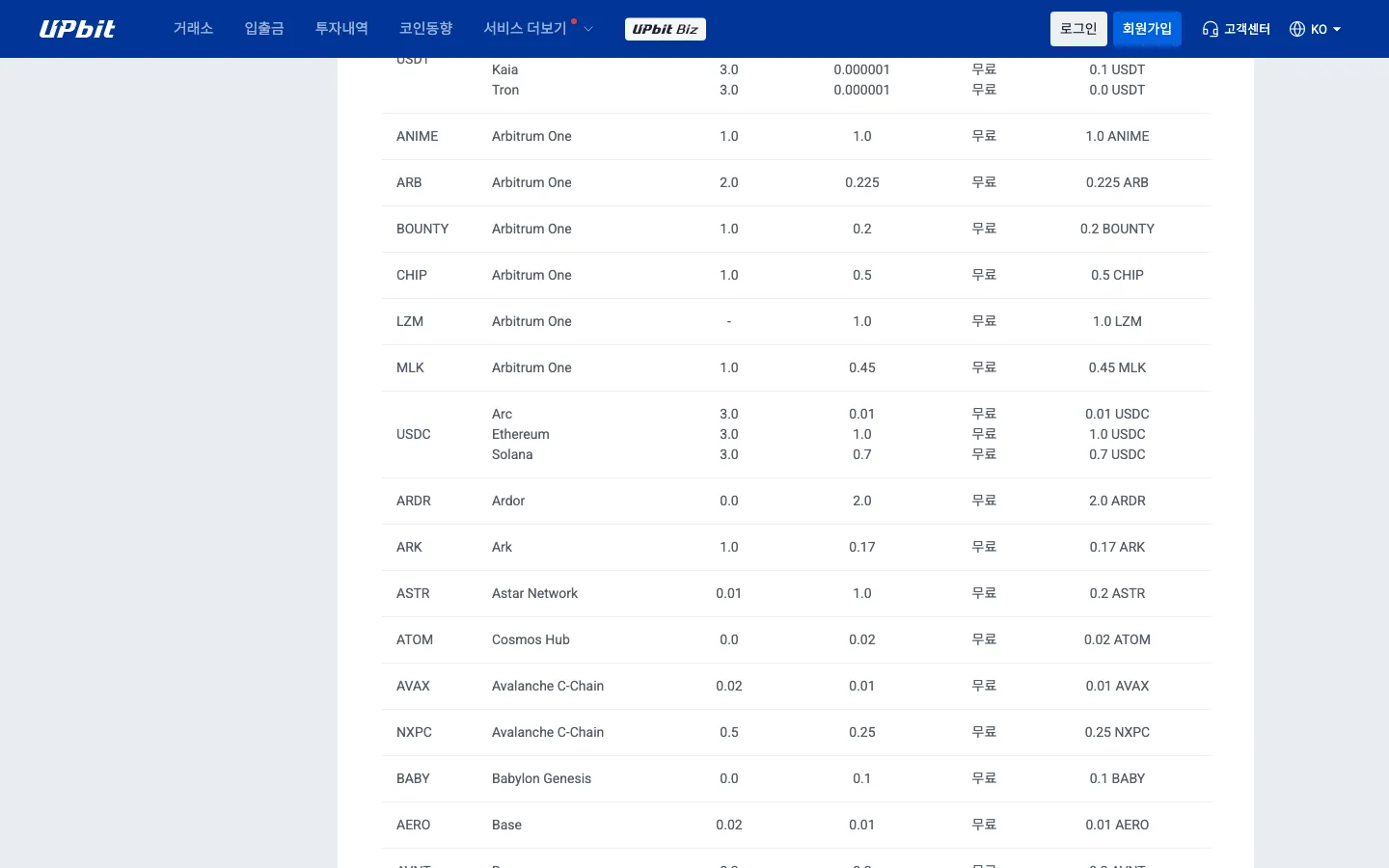Click the Babylon Genesis network text

click(x=541, y=778)
